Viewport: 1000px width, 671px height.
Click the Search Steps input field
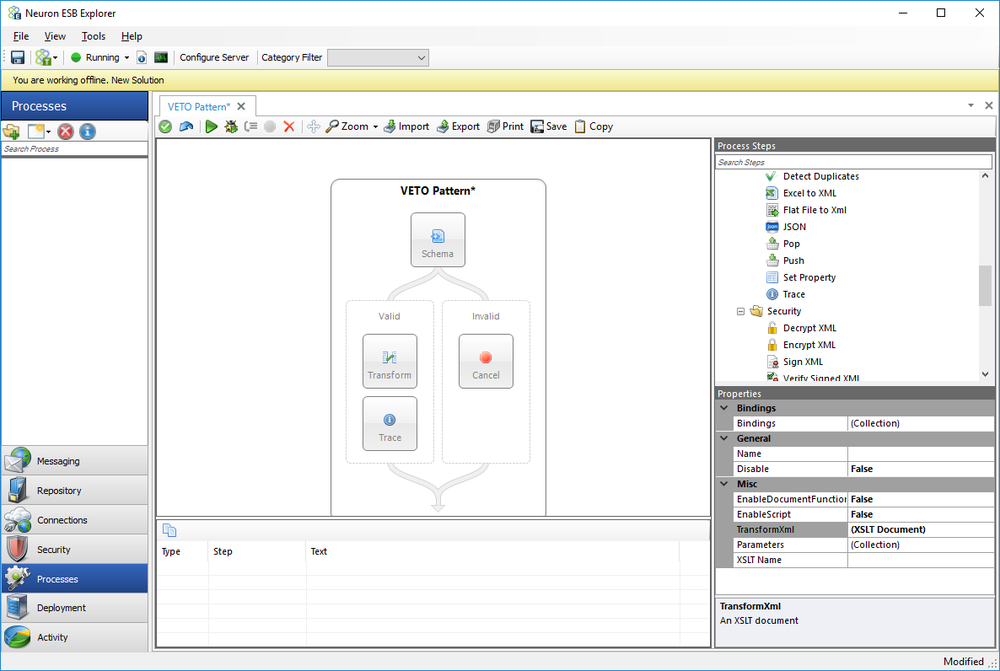click(x=854, y=162)
